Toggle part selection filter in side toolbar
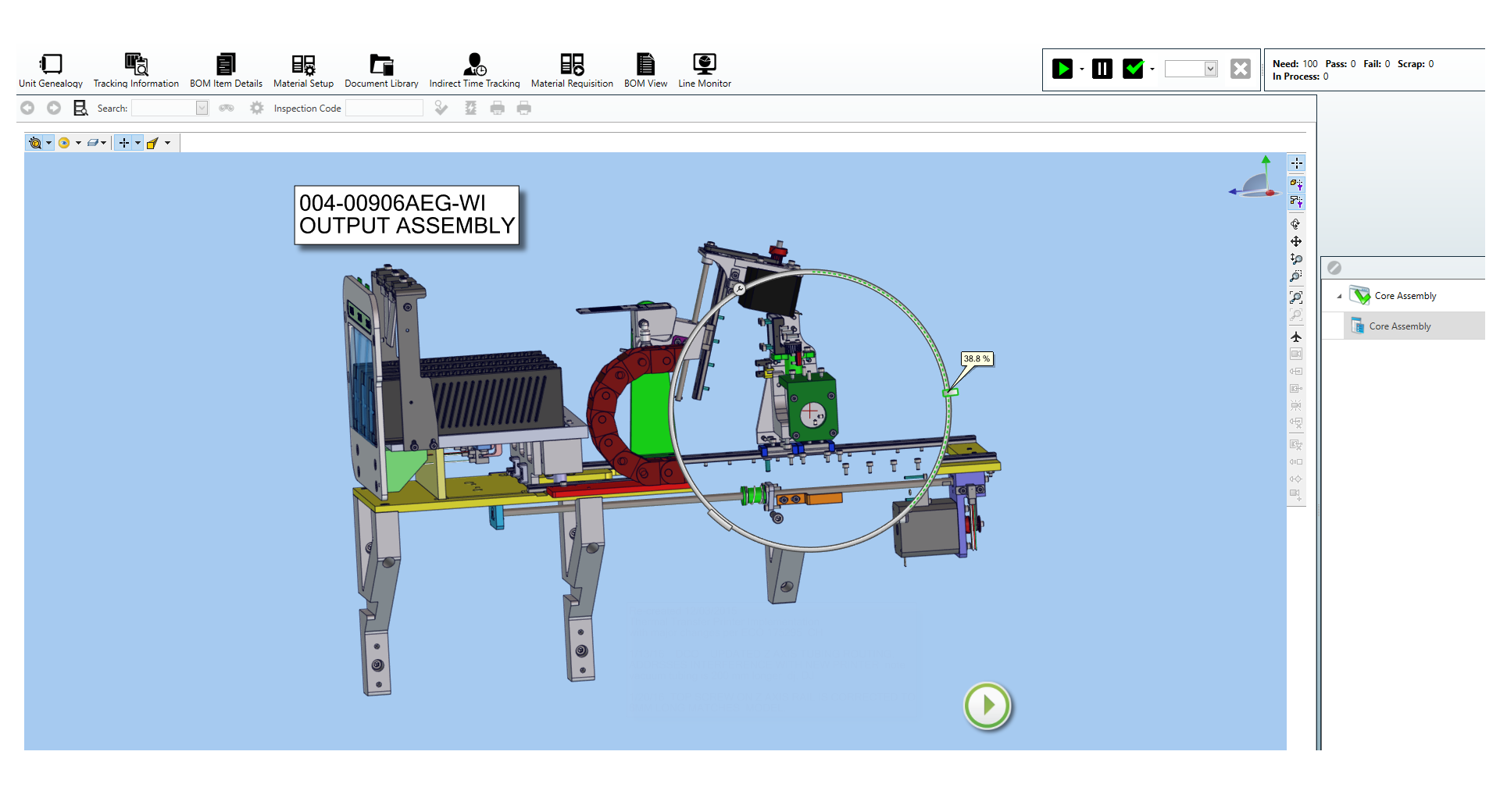Image resolution: width=1500 pixels, height=812 pixels. [1296, 183]
